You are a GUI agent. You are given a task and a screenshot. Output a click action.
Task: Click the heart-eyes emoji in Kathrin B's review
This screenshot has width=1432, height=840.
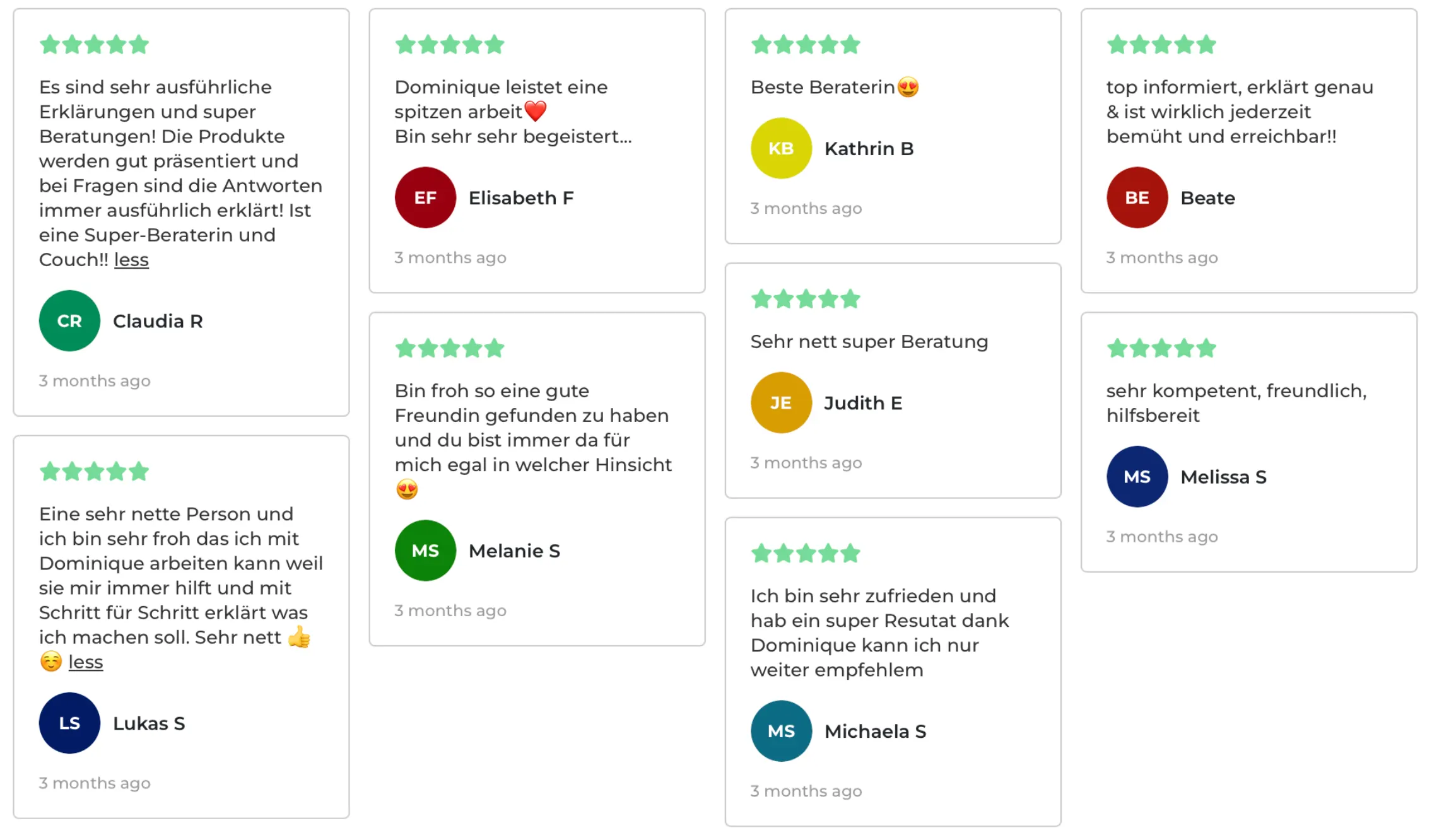[x=908, y=87]
